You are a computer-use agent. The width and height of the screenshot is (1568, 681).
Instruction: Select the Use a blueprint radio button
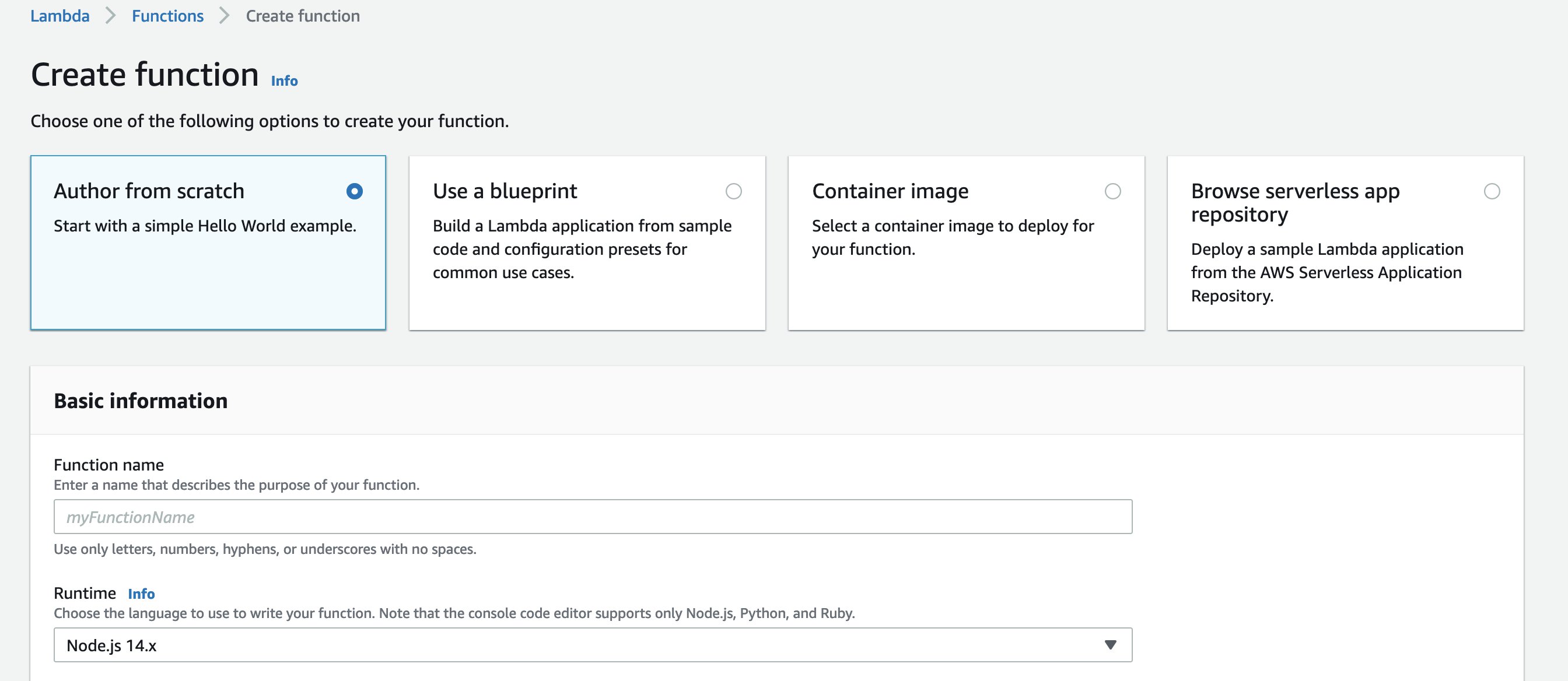[x=733, y=191]
